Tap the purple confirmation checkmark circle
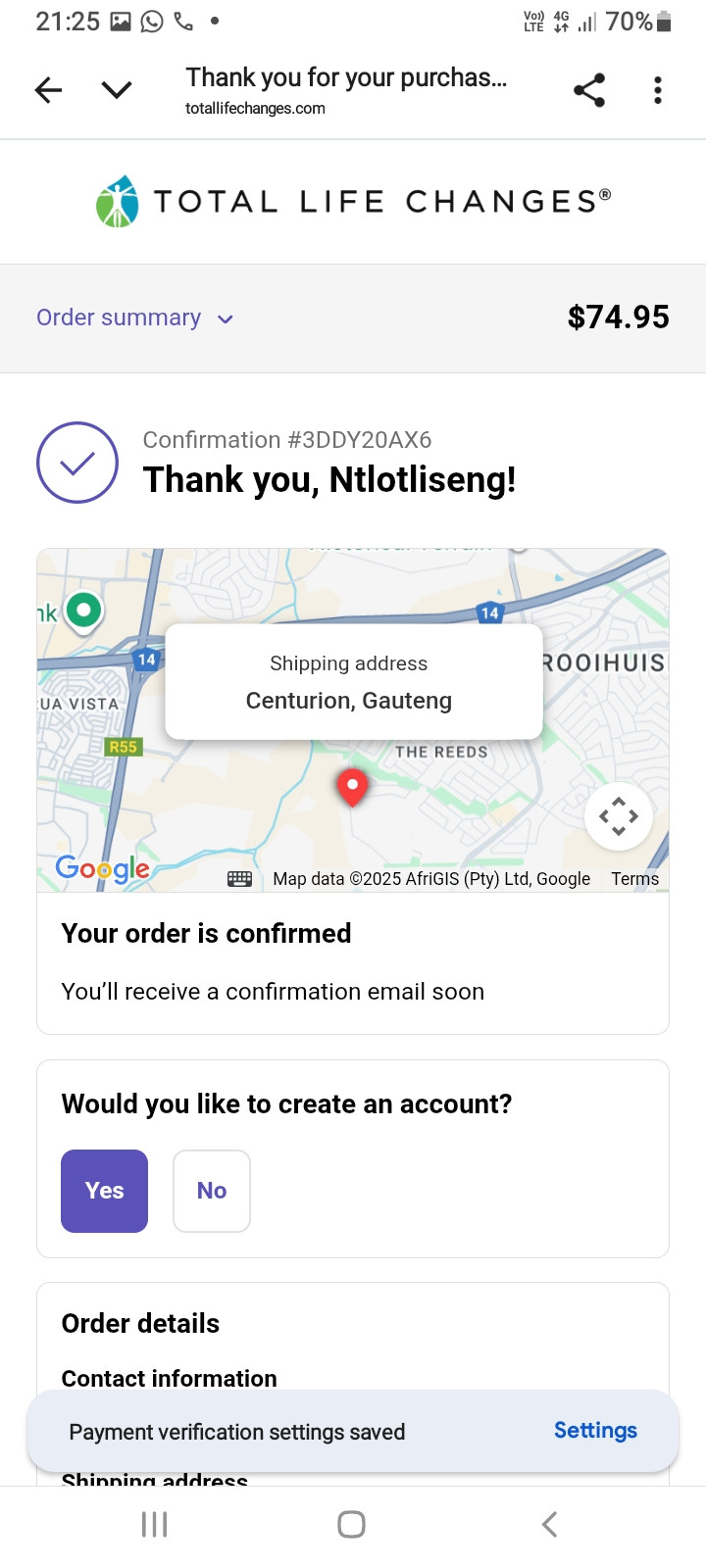 pyautogui.click(x=77, y=463)
